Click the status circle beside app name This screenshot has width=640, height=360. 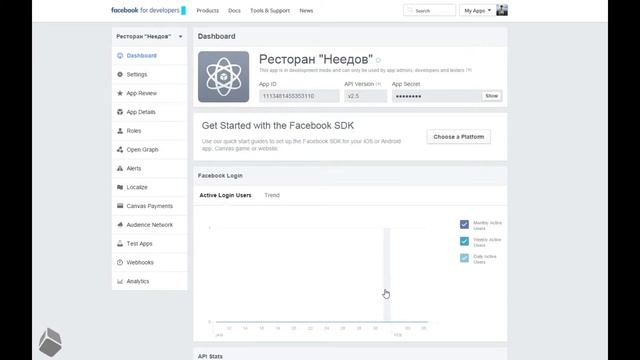pyautogui.click(x=378, y=60)
